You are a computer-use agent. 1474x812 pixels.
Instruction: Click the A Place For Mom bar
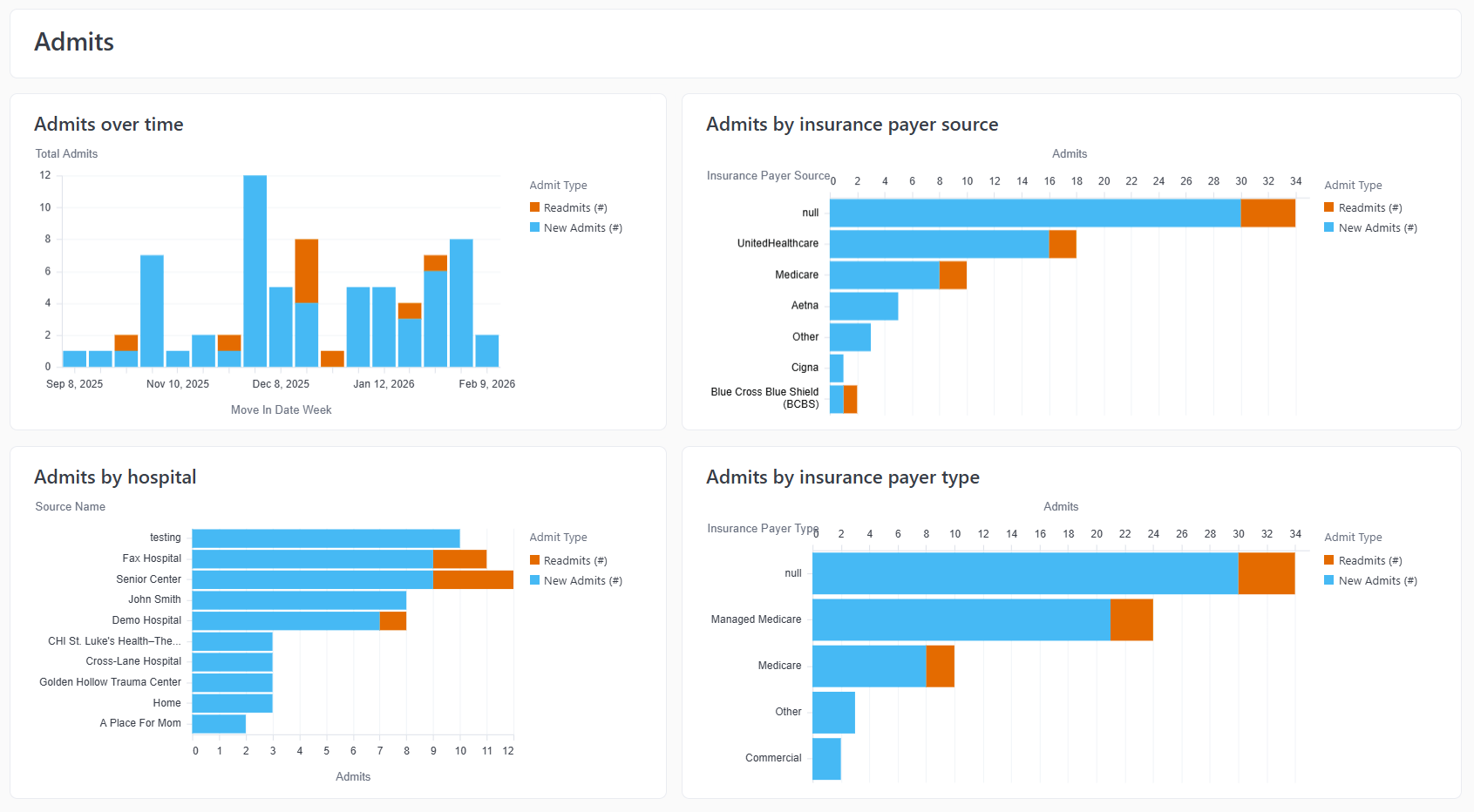pos(219,724)
